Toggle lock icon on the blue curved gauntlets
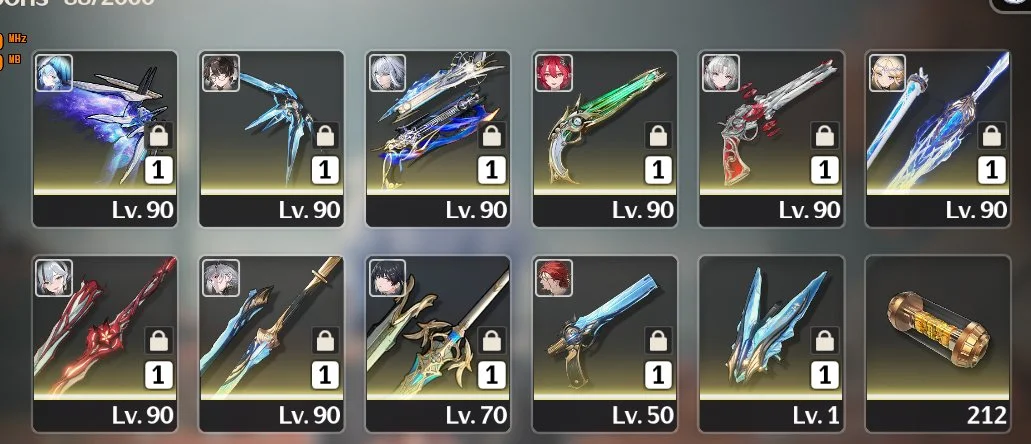Image resolution: width=1031 pixels, height=444 pixels. (325, 136)
